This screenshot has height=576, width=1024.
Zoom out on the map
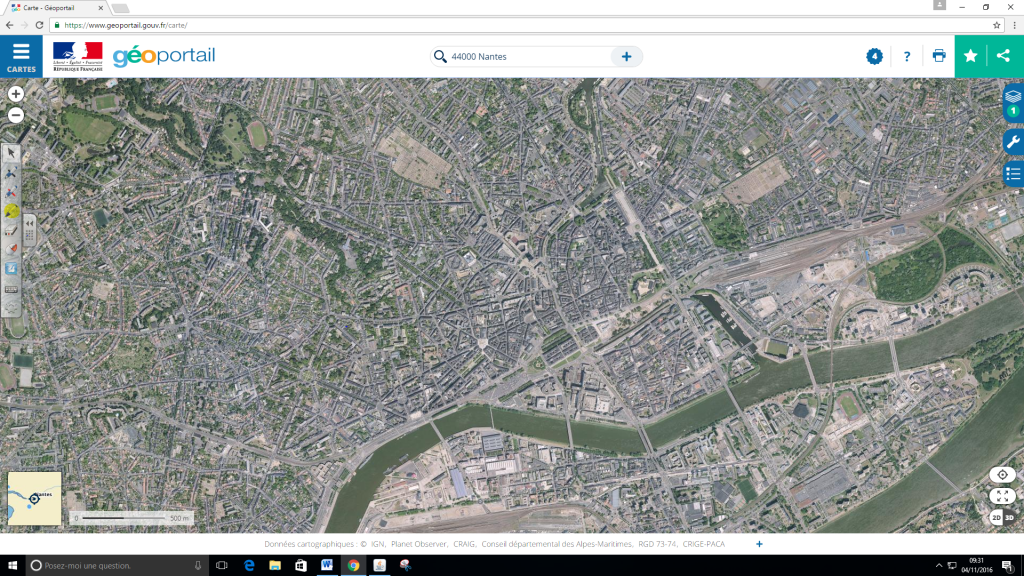16,115
